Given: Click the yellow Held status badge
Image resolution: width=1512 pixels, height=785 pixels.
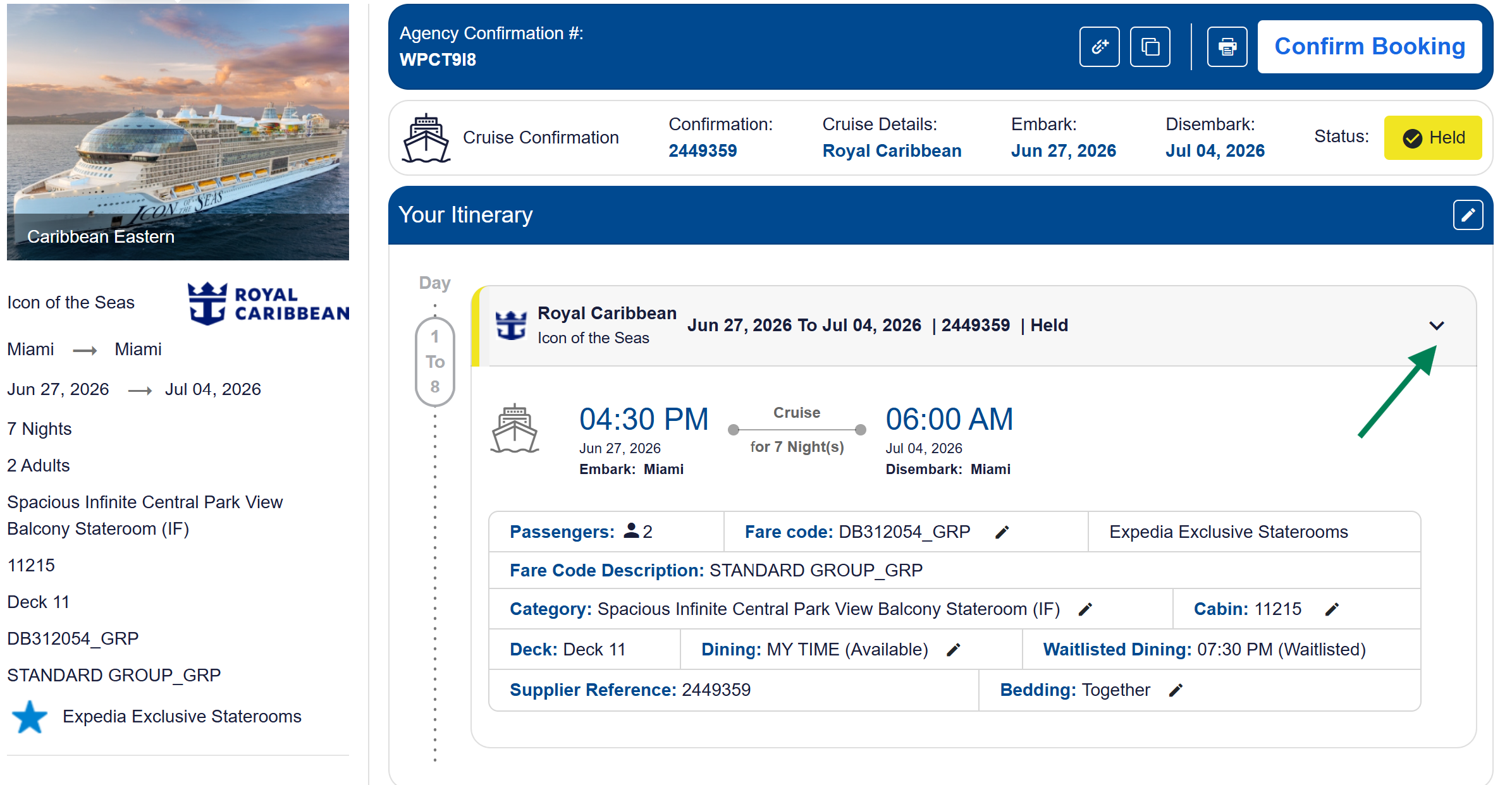Looking at the screenshot, I should point(1432,138).
